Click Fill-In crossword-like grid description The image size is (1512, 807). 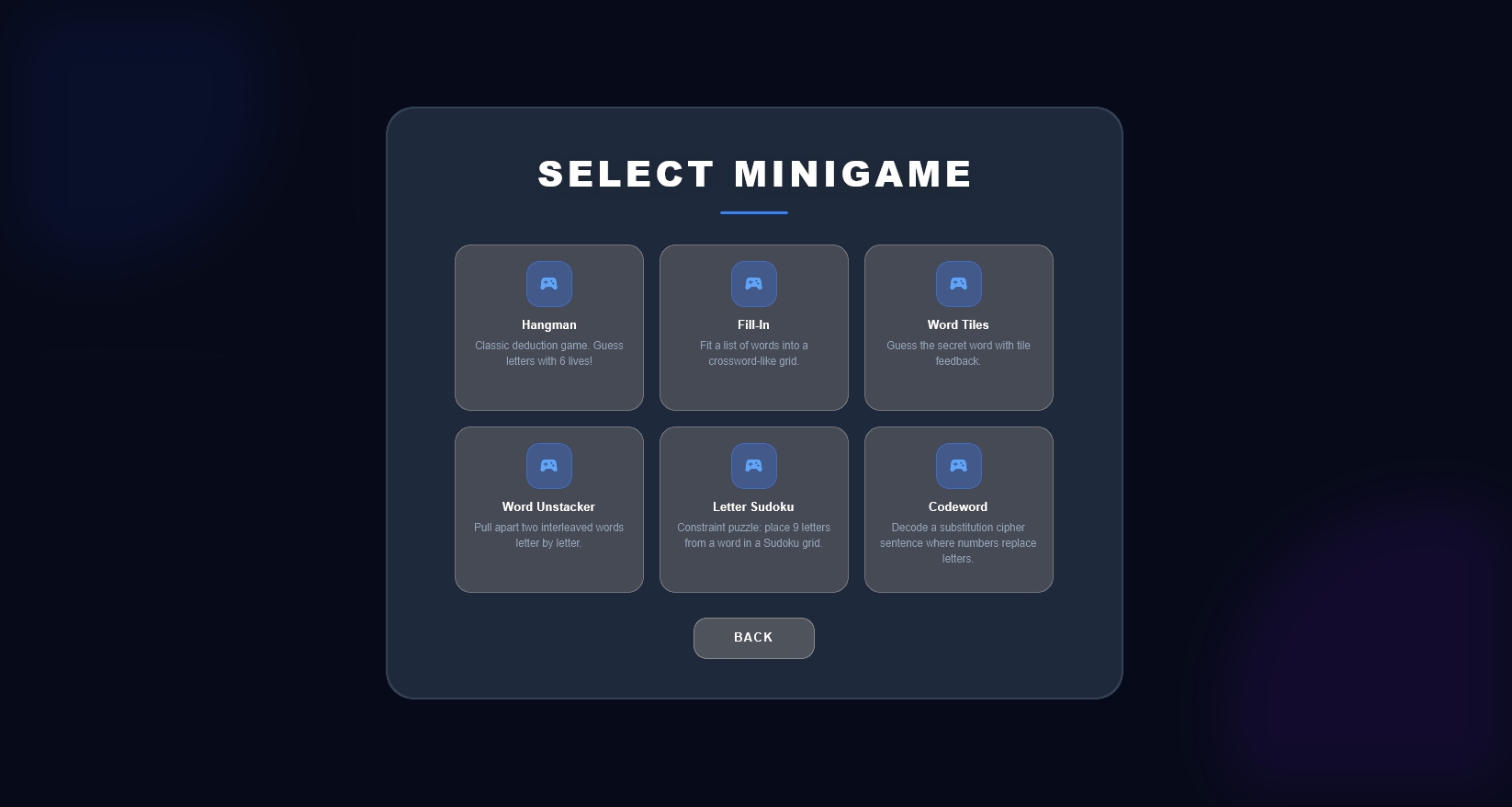click(x=754, y=353)
